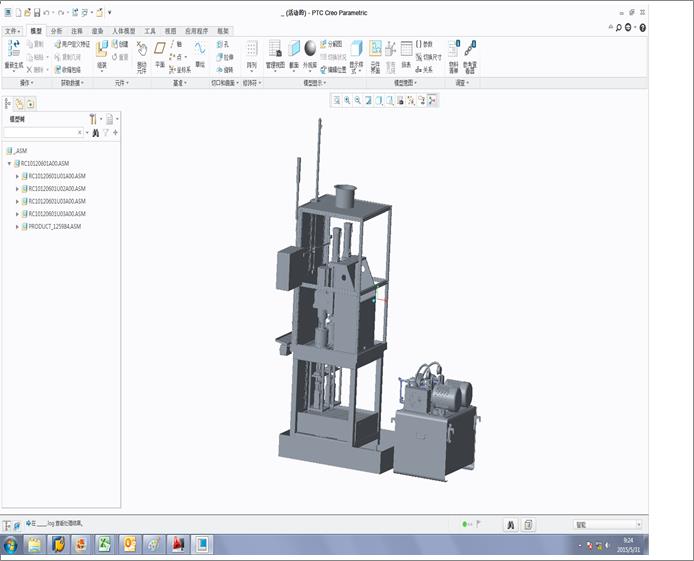
Task: Open Windows Start menu orb
Action: point(11,545)
